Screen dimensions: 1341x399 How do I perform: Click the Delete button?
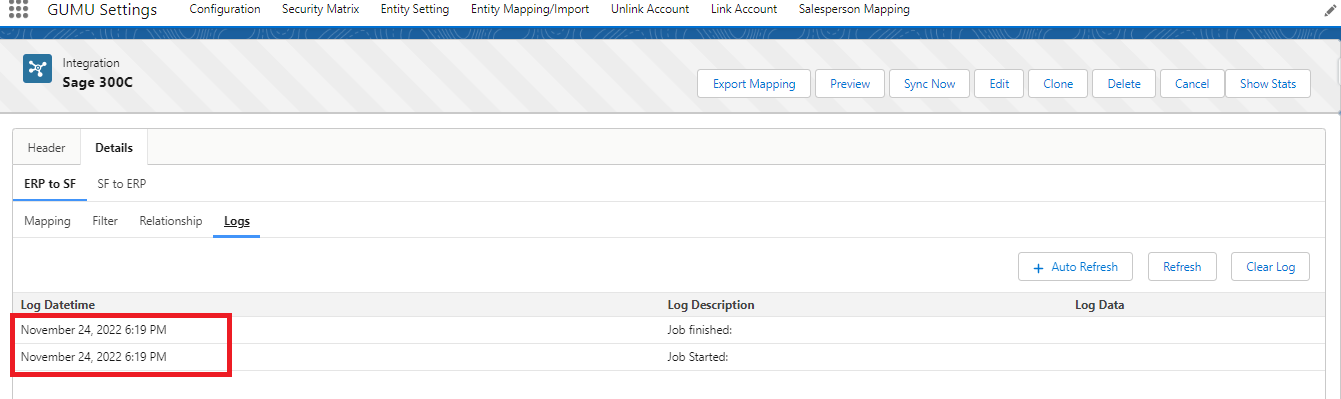1124,84
